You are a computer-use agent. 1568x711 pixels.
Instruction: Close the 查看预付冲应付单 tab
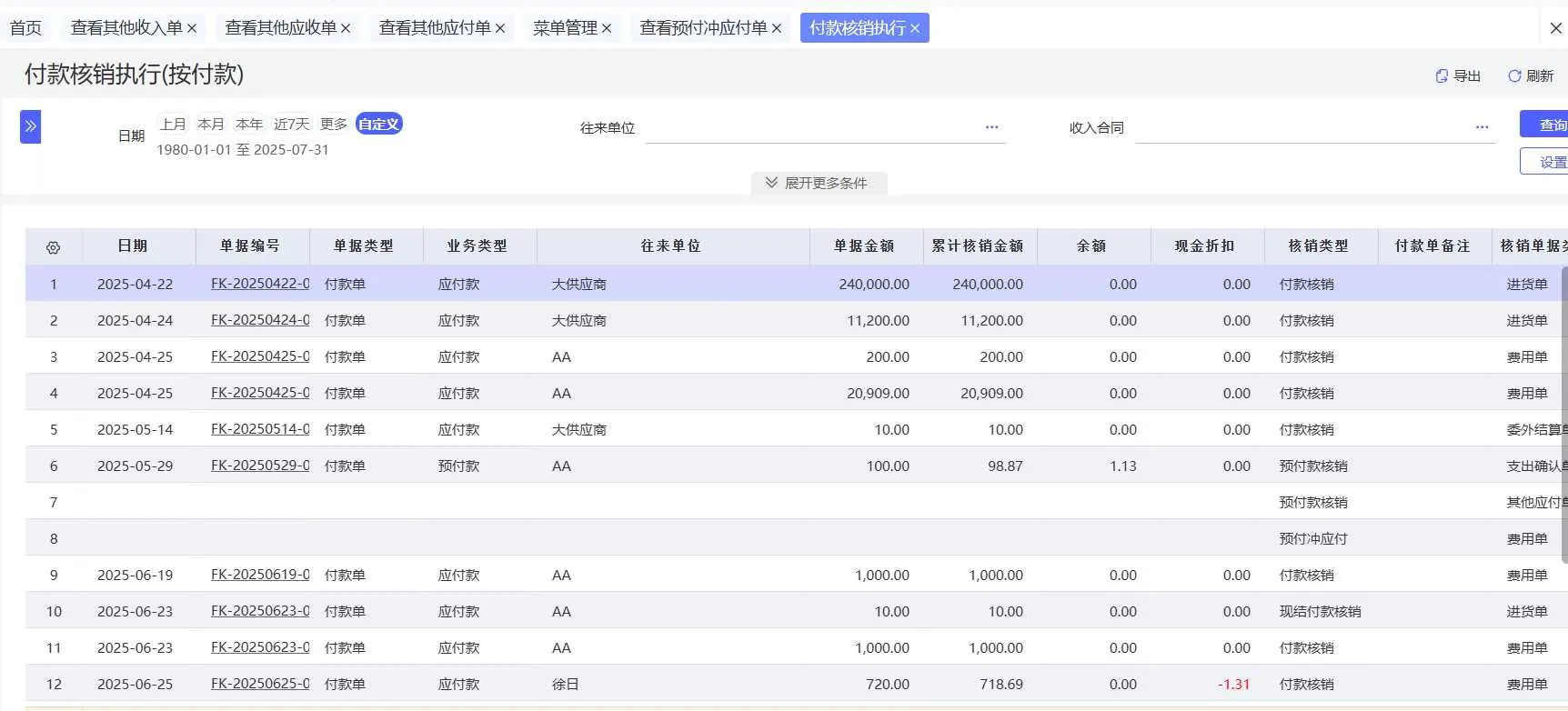(x=777, y=28)
